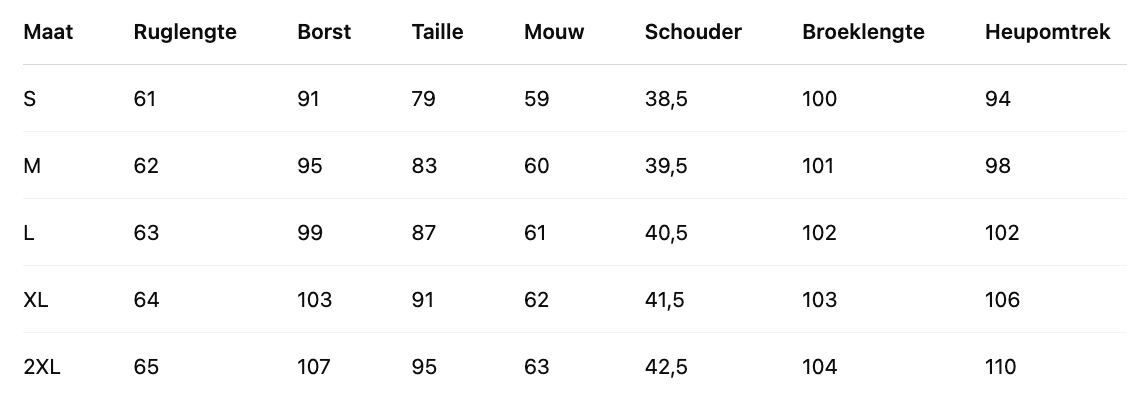
Task: Click the Maat column header
Action: 48,32
